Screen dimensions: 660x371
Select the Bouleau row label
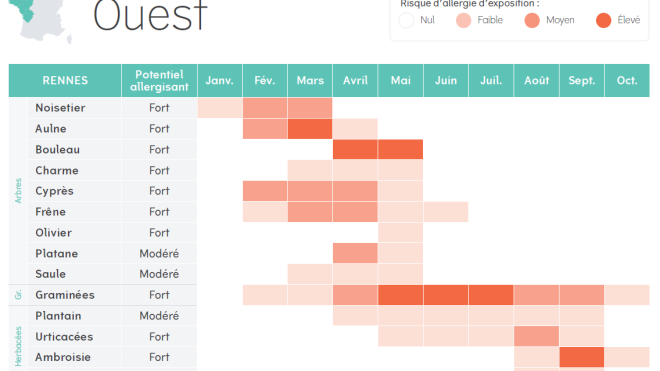[x=58, y=149]
